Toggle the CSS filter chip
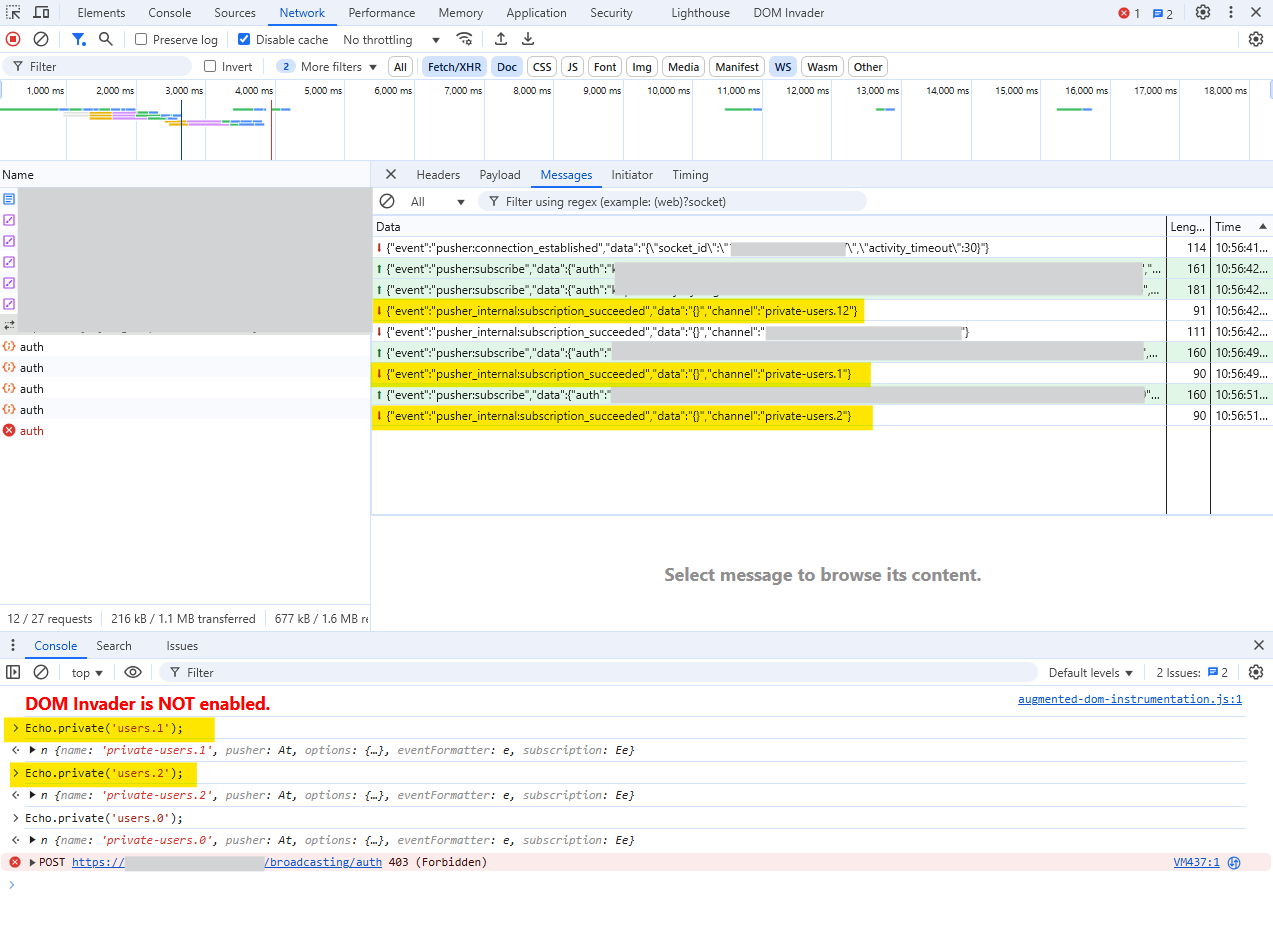 pyautogui.click(x=542, y=67)
